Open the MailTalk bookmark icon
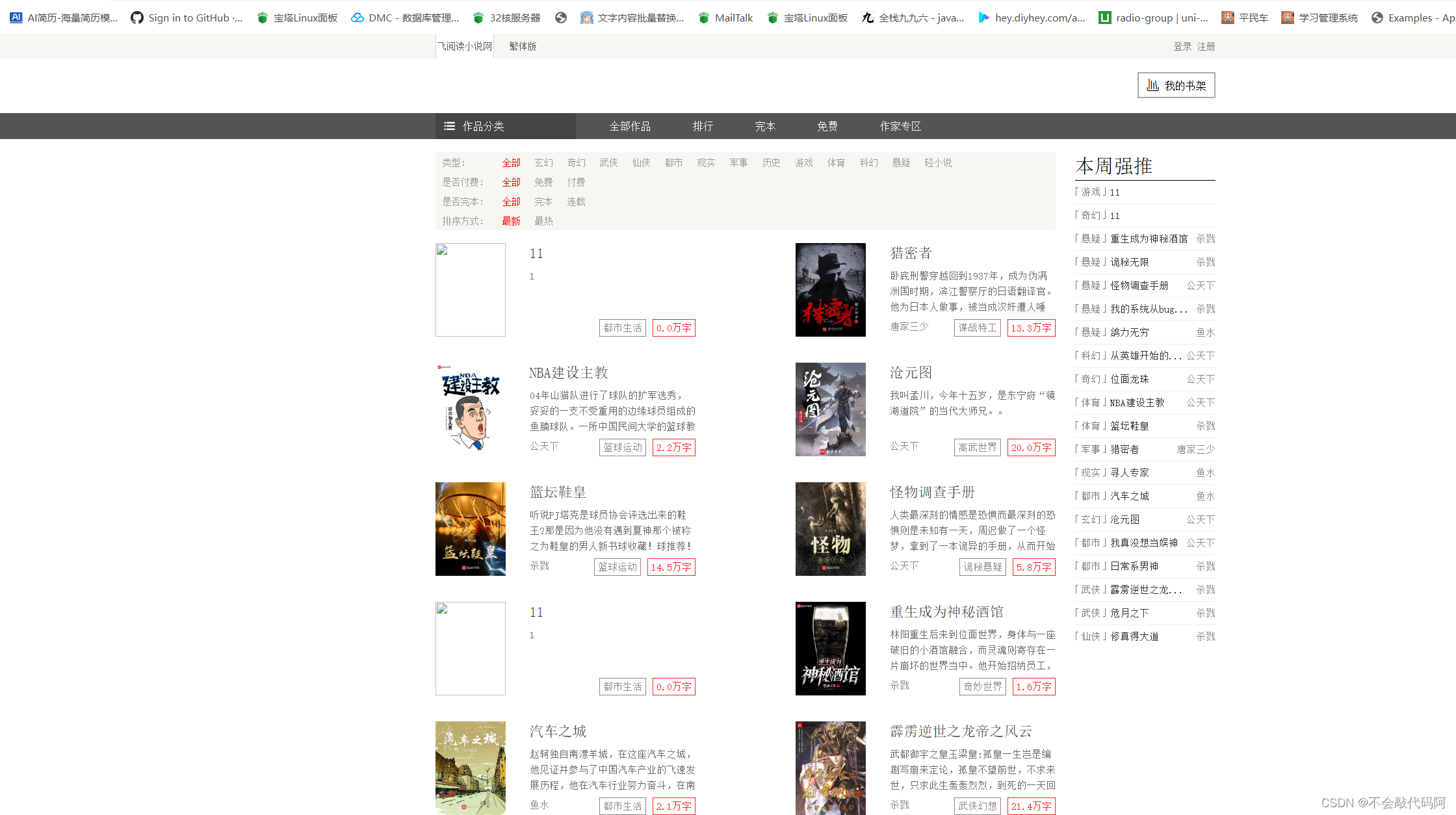 click(x=704, y=18)
